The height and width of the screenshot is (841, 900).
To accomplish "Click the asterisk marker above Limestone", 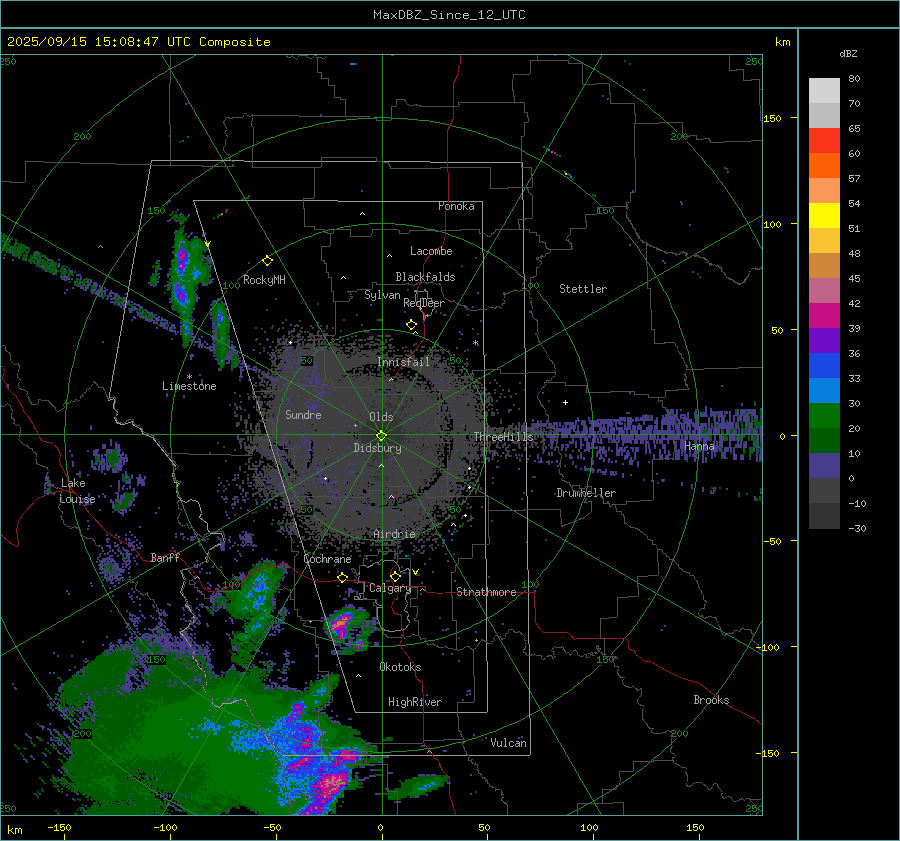I will pyautogui.click(x=189, y=377).
